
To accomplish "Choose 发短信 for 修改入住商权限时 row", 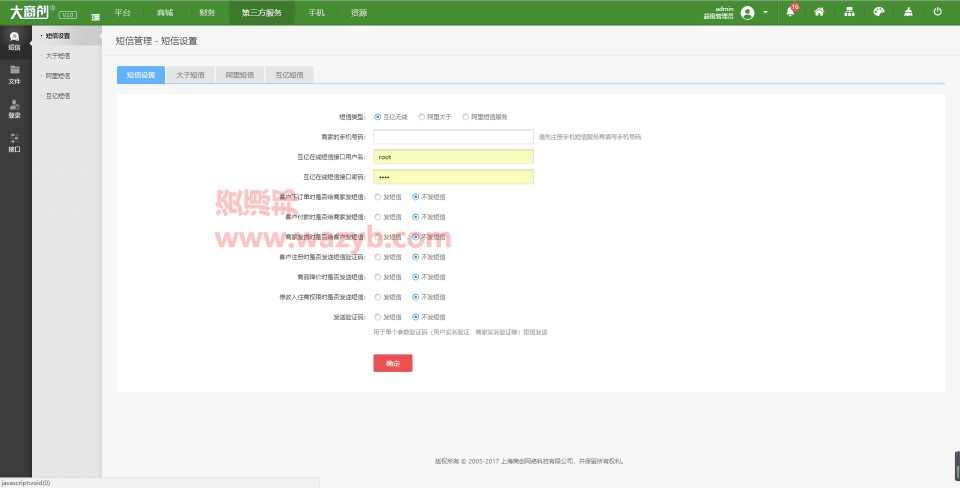I will (378, 297).
